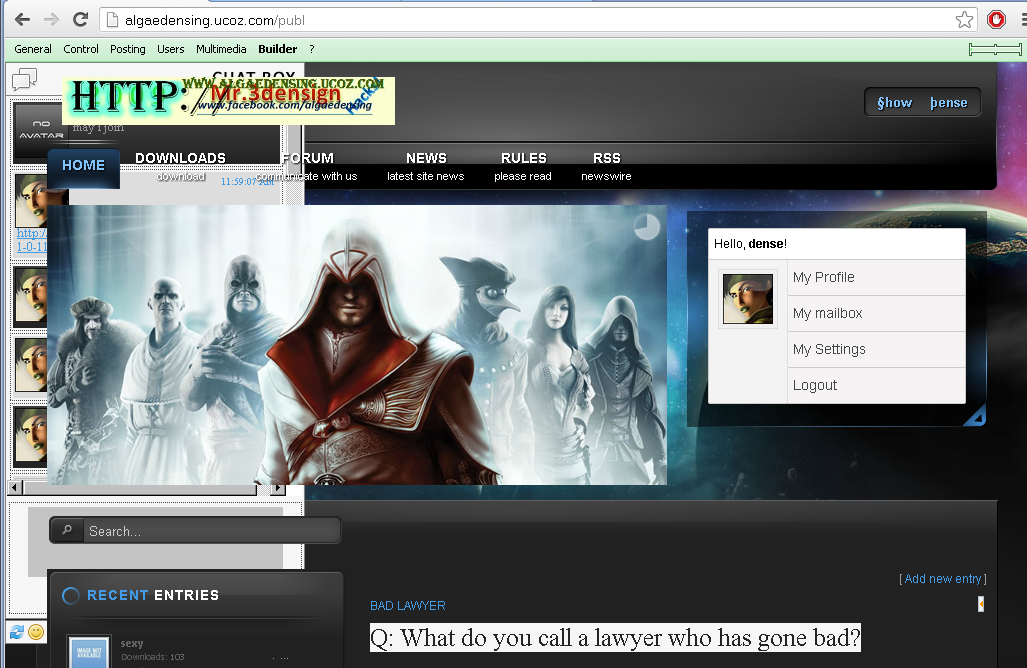Go to the HOME navigation tab
This screenshot has height=668, width=1027.
click(83, 166)
